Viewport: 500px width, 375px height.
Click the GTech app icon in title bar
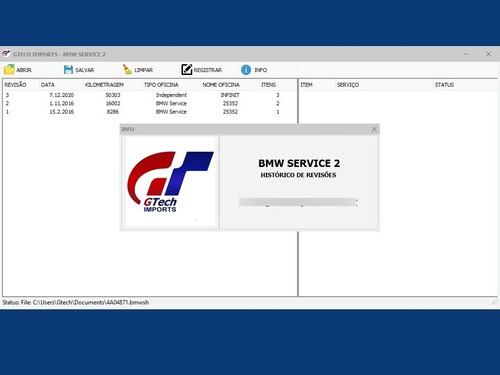(x=6, y=54)
